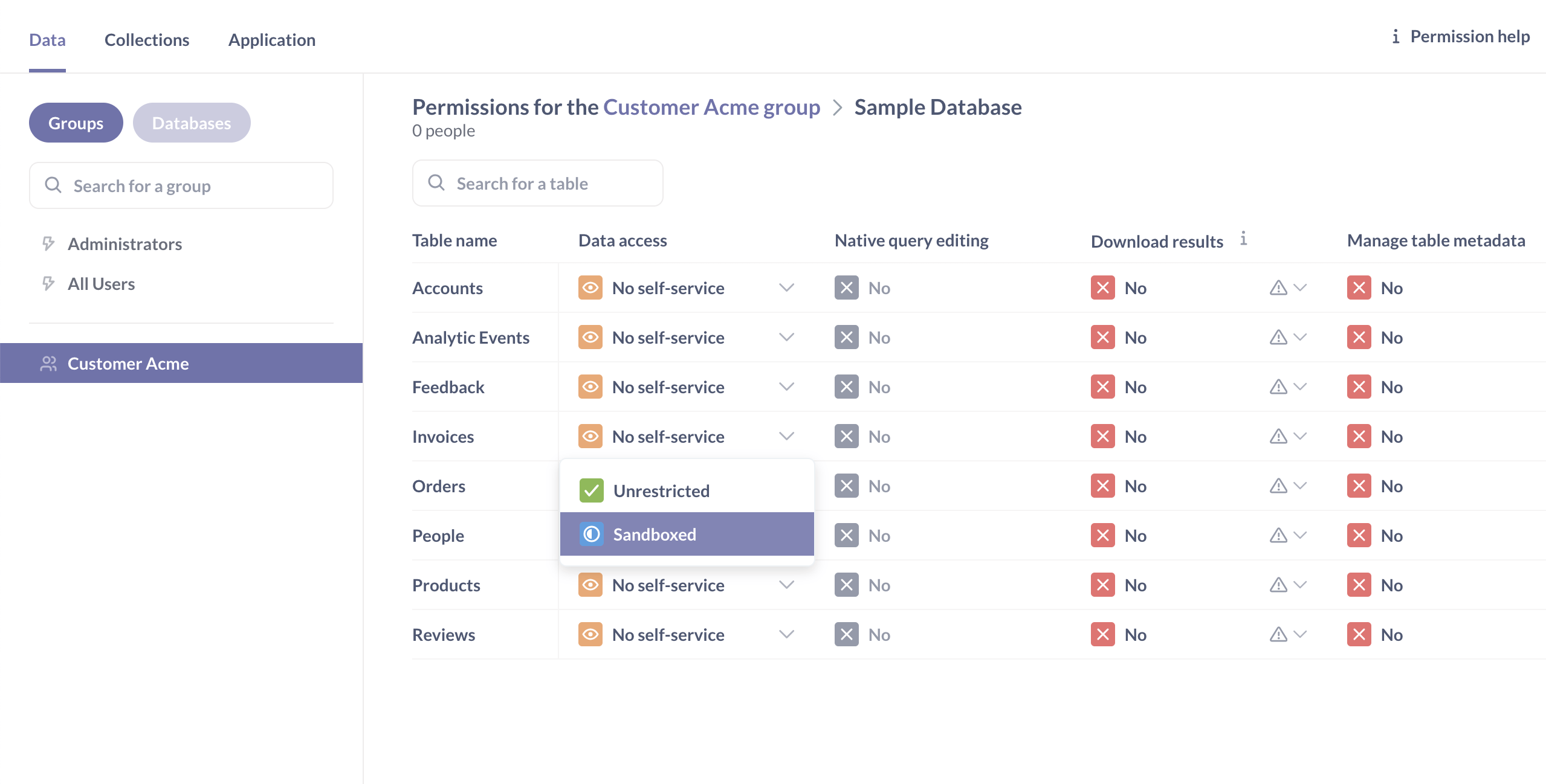
Task: Click the Accounts download warning triangle icon
Action: pyautogui.click(x=1278, y=288)
